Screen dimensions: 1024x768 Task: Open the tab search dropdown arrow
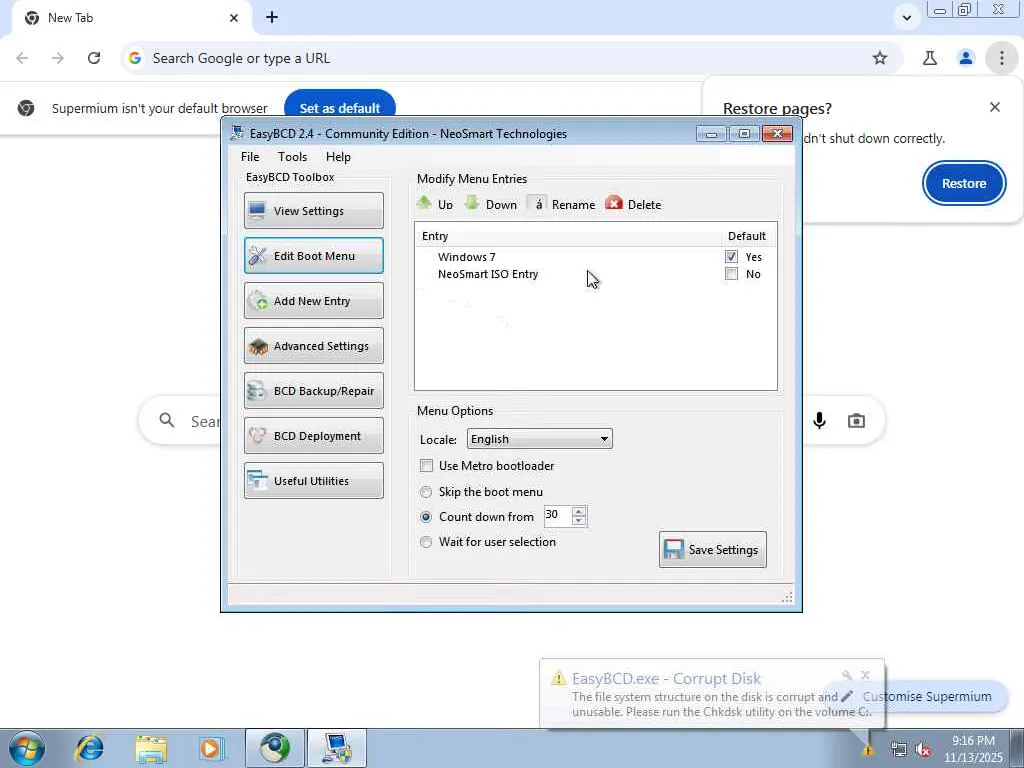pyautogui.click(x=906, y=18)
